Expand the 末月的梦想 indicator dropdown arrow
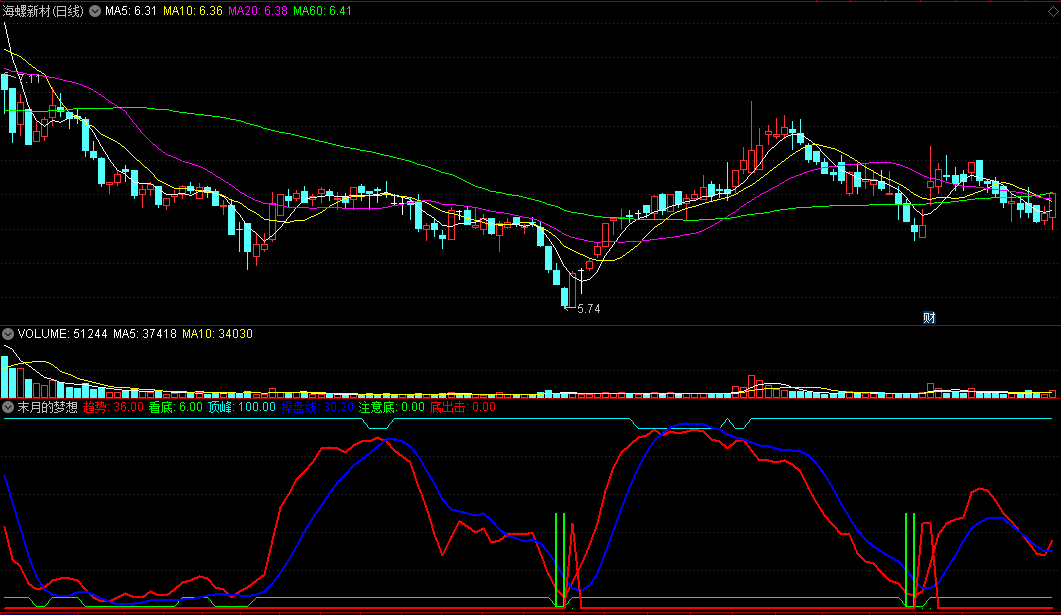 point(8,407)
